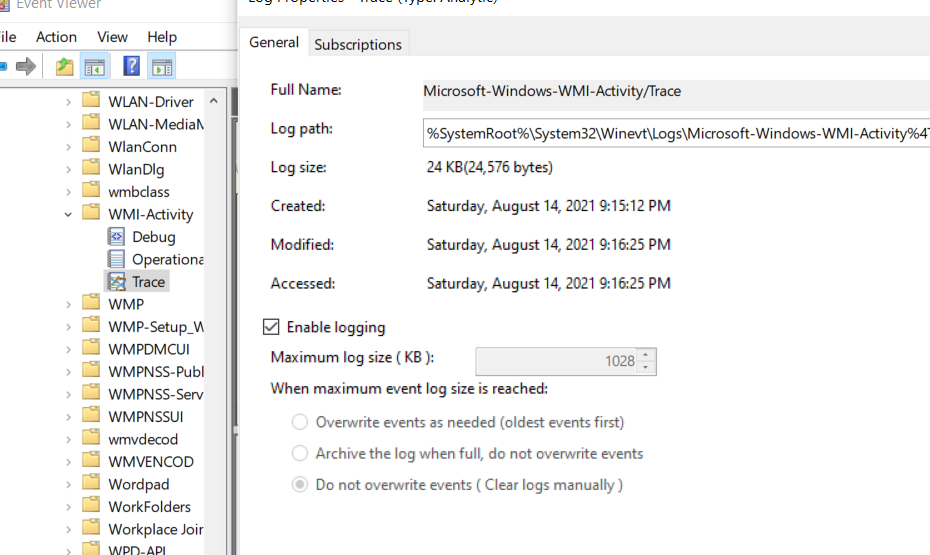
Task: Click the Log size value 24 KB
Action: 490,167
